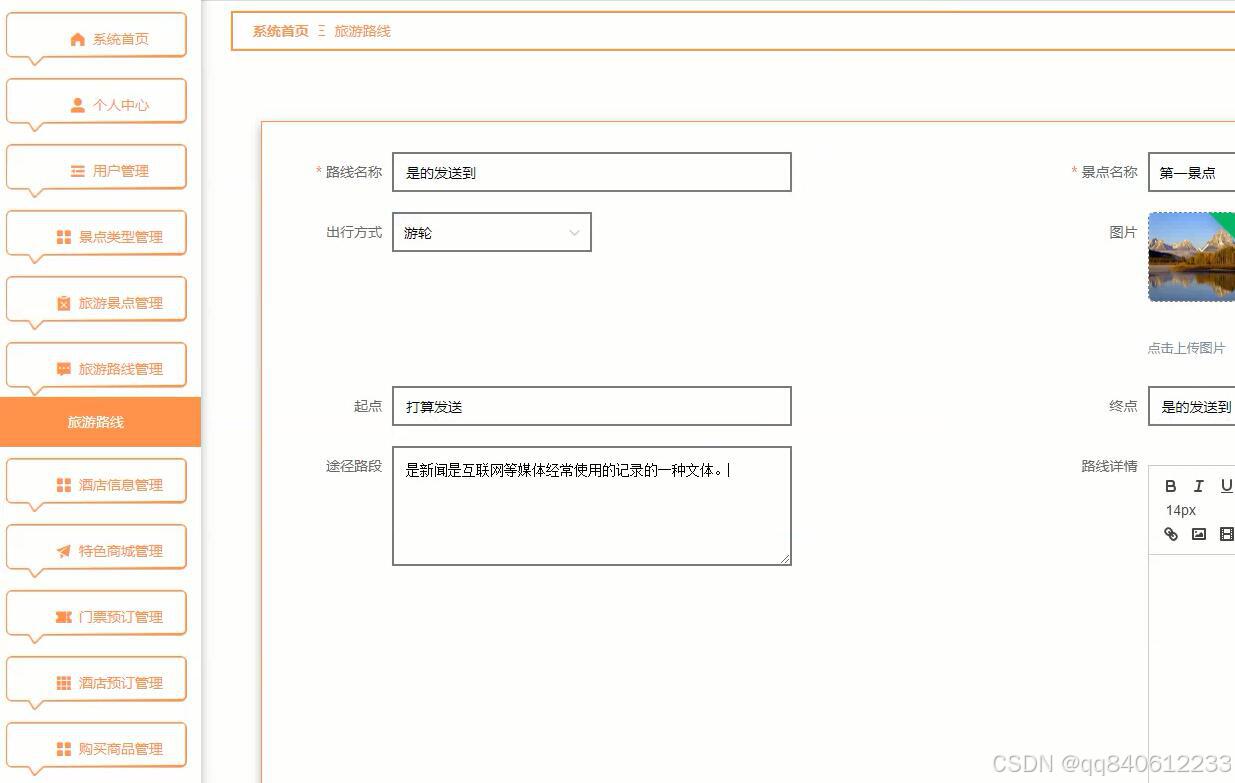Click the 点击上传图片 upload link

[1187, 347]
